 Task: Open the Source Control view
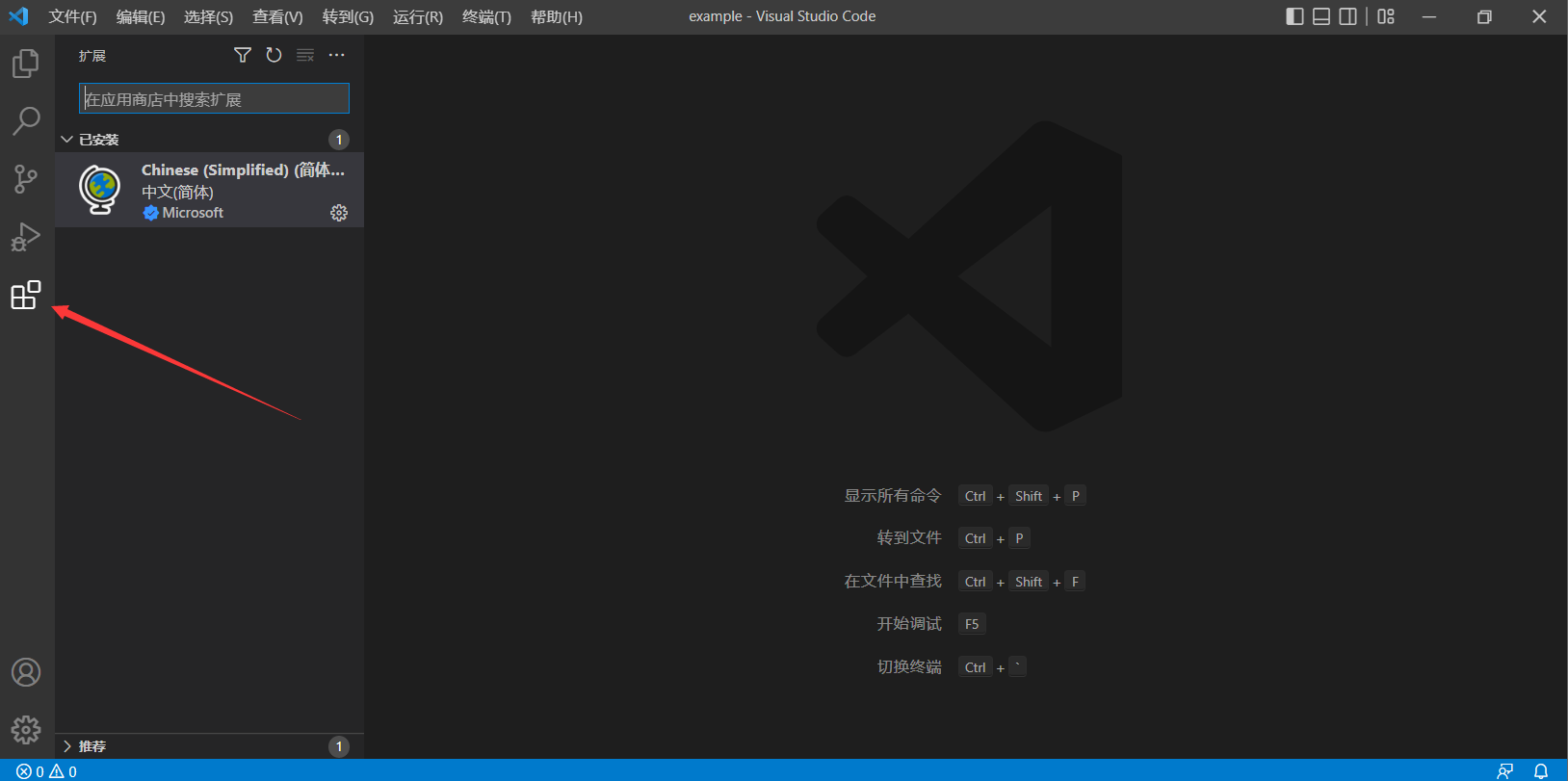(26, 179)
